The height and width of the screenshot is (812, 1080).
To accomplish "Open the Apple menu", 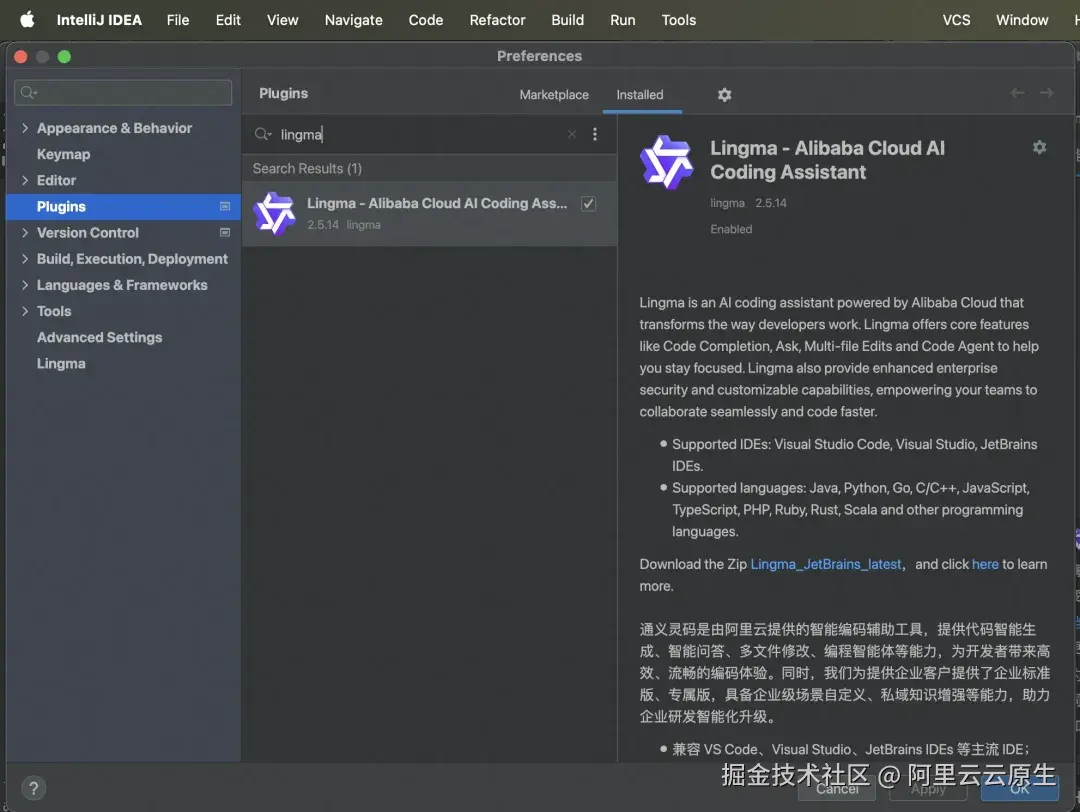I will [27, 19].
